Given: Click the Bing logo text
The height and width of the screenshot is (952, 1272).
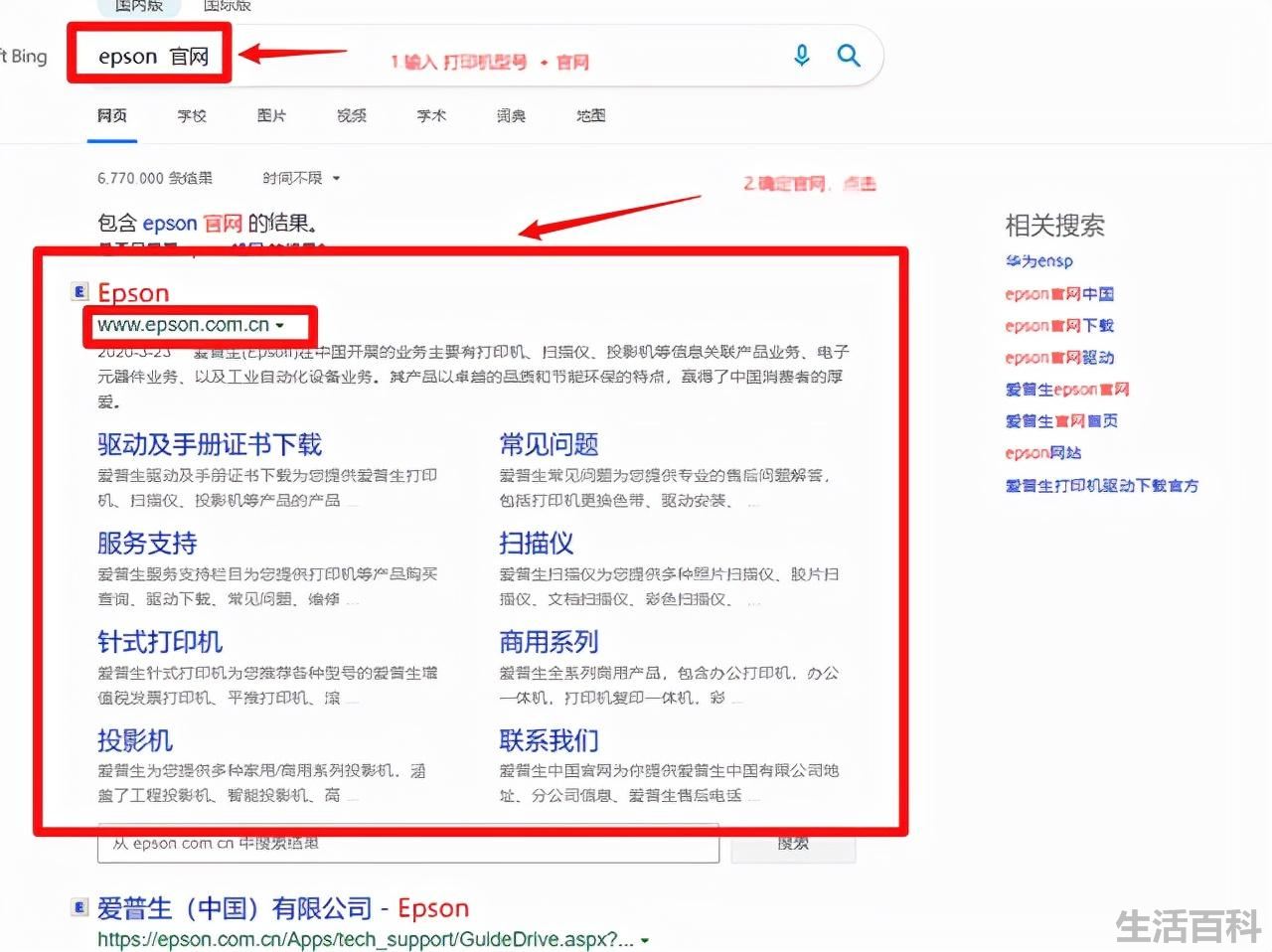Looking at the screenshot, I should [24, 56].
